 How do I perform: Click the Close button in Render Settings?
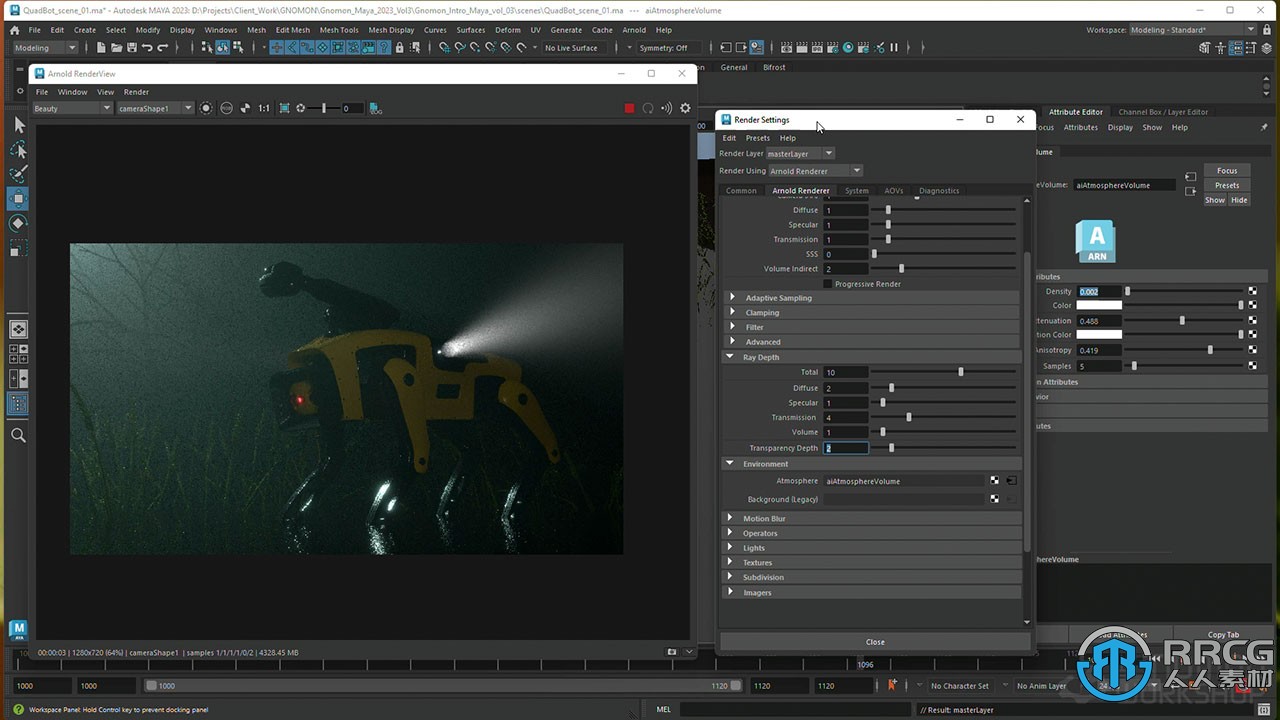tap(875, 642)
